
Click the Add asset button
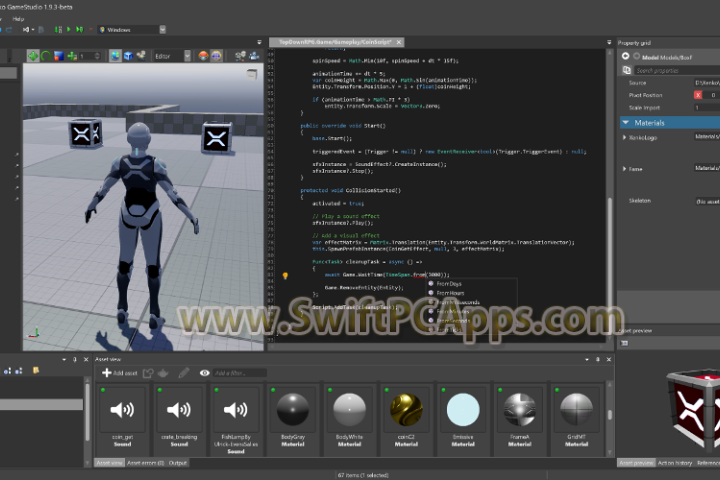coord(119,373)
